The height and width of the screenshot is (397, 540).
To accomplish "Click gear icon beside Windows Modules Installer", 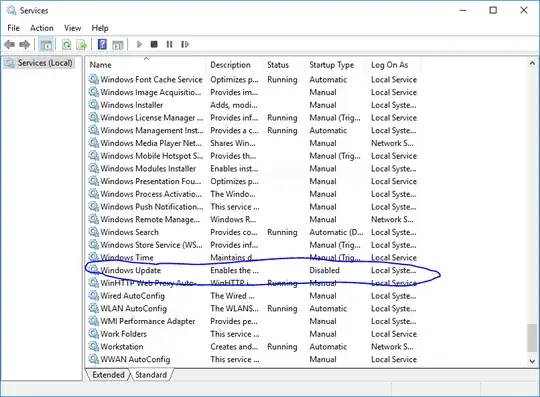I will (93, 168).
